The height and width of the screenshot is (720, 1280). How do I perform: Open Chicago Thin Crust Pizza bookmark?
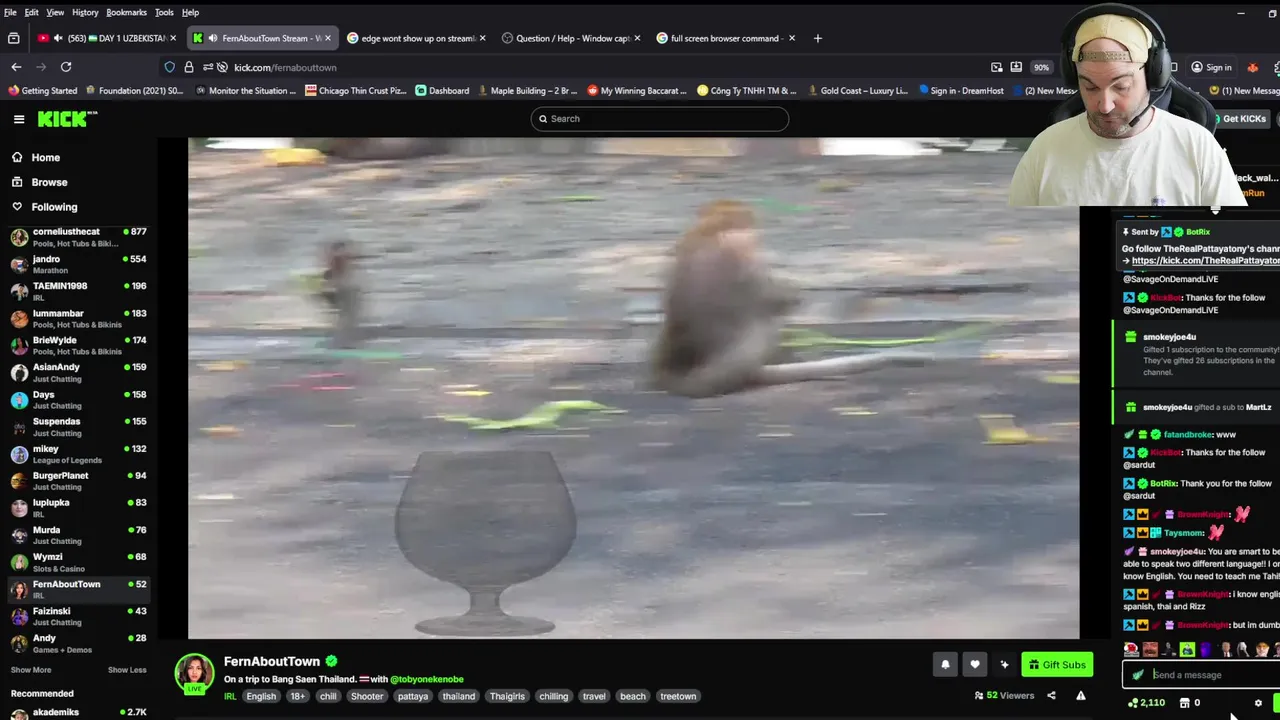pyautogui.click(x=355, y=90)
